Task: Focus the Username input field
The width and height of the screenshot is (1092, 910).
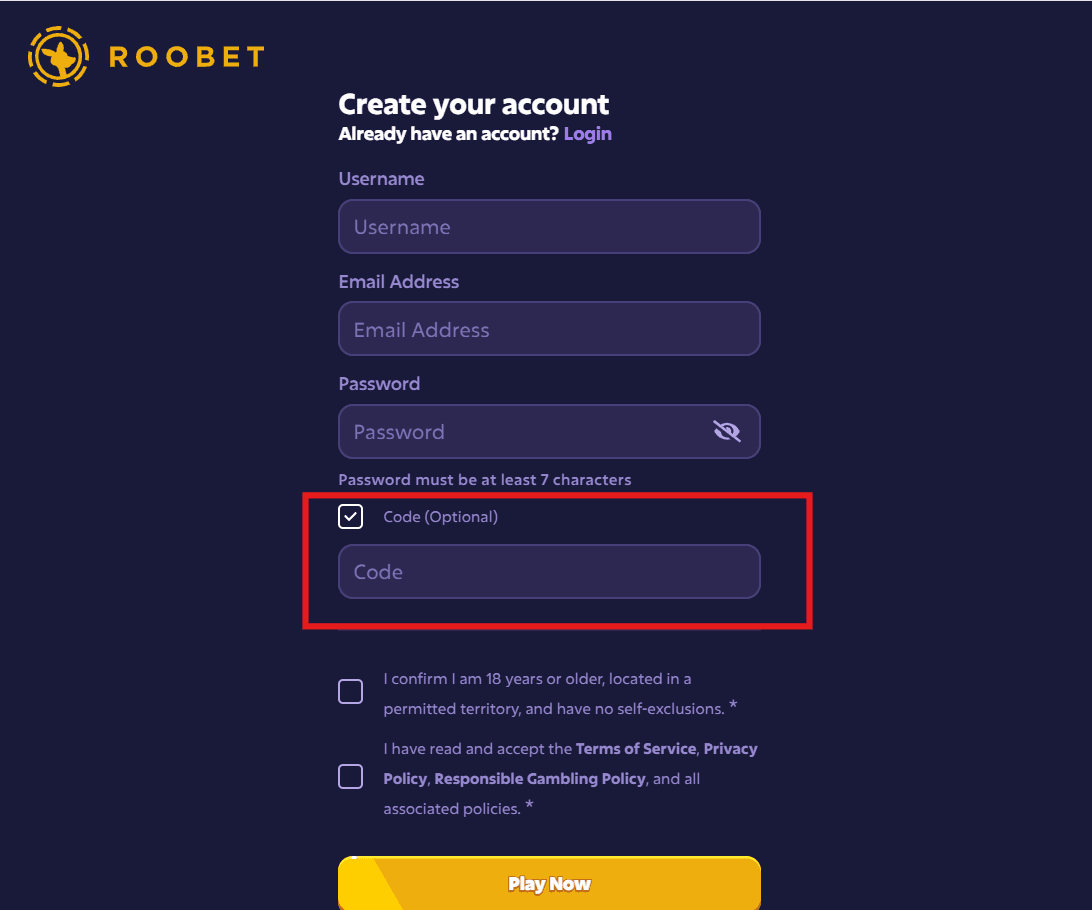Action: point(549,227)
